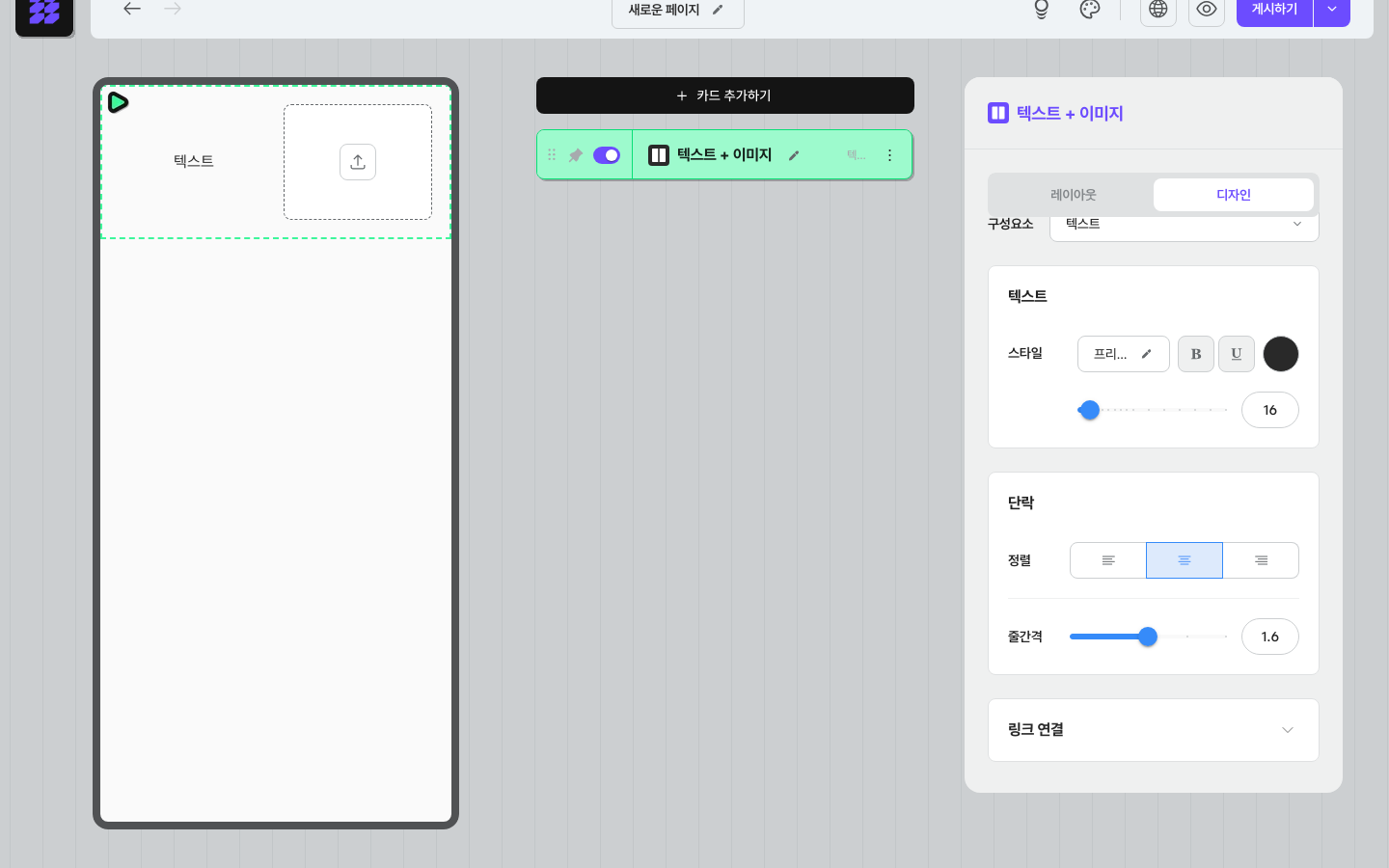Image resolution: width=1389 pixels, height=868 pixels.
Task: Open the app logo home icon
Action: tap(44, 14)
